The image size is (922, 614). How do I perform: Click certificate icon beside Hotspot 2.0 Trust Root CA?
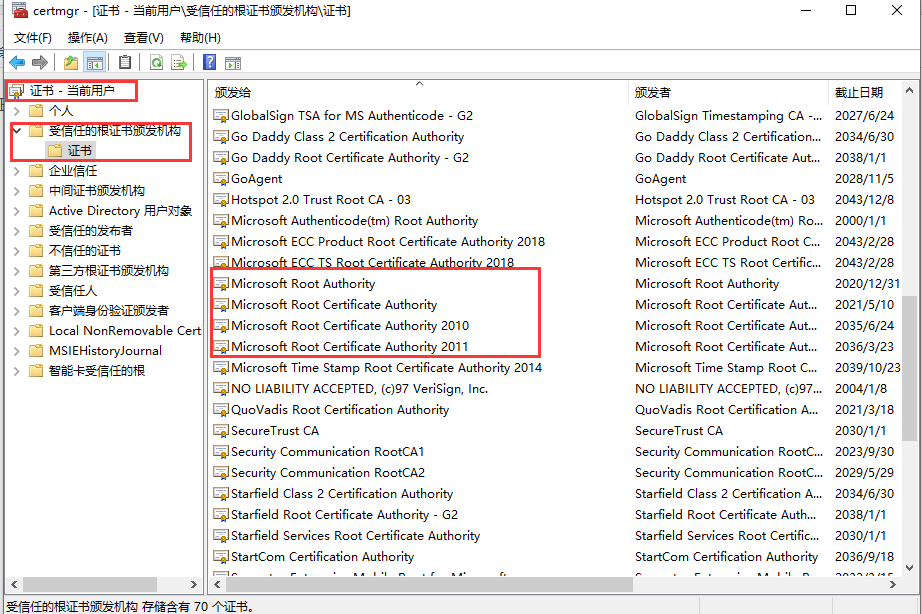coord(221,200)
